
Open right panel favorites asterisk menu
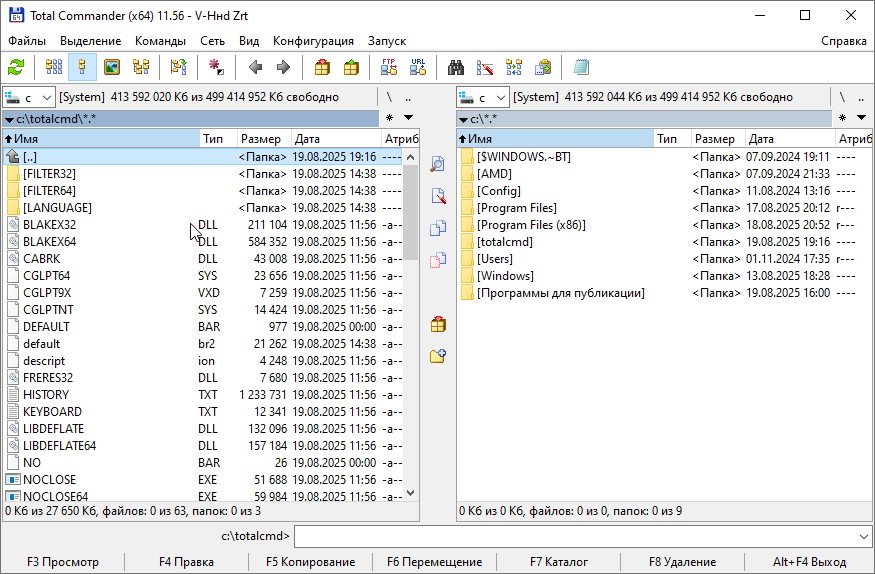(843, 118)
